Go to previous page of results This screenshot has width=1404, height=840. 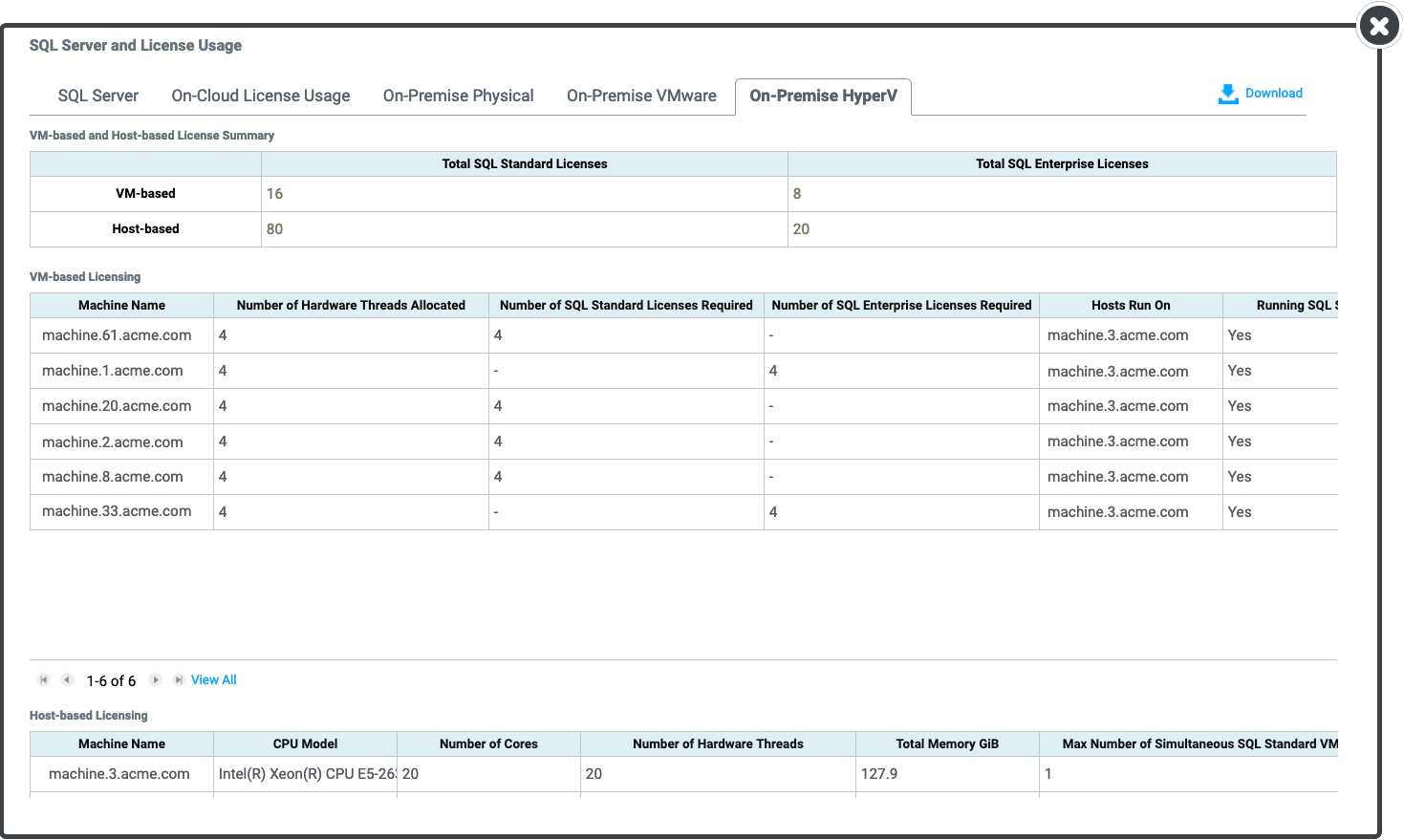click(x=67, y=680)
